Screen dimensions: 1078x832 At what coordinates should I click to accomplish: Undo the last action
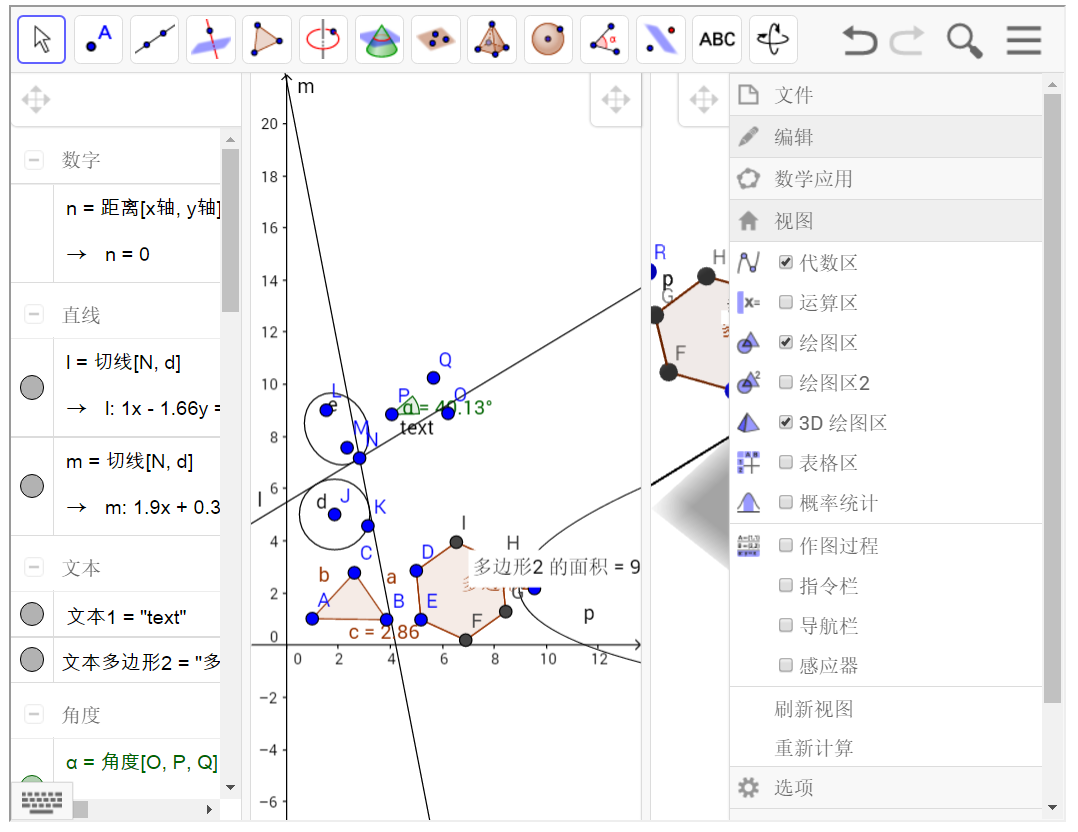[x=860, y=40]
